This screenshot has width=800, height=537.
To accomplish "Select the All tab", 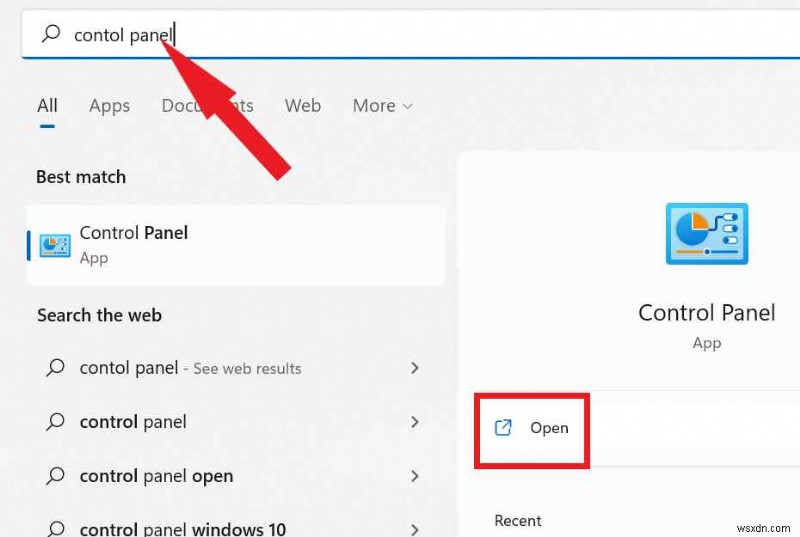I will coord(47,106).
